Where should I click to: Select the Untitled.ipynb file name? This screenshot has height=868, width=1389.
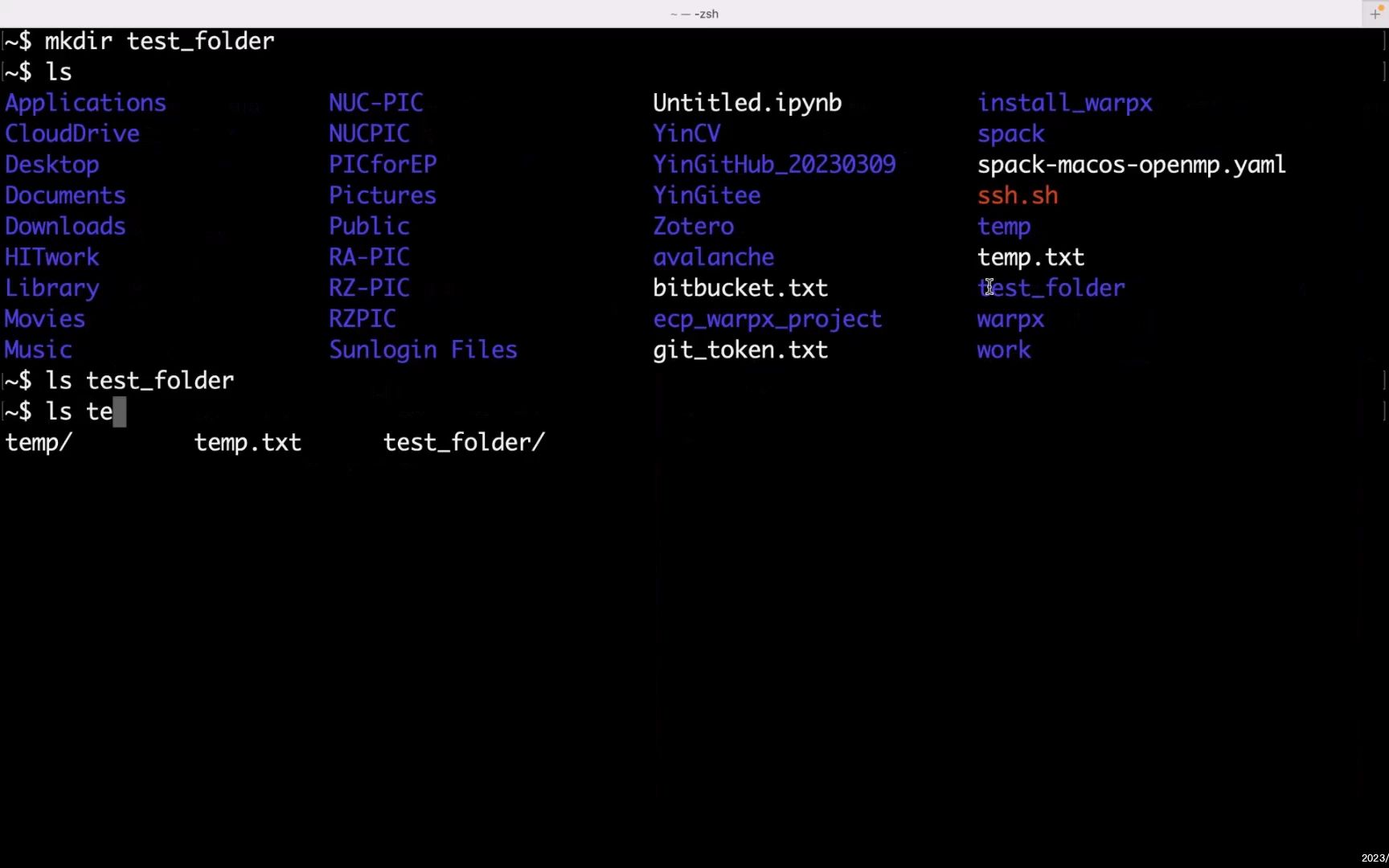(x=747, y=103)
